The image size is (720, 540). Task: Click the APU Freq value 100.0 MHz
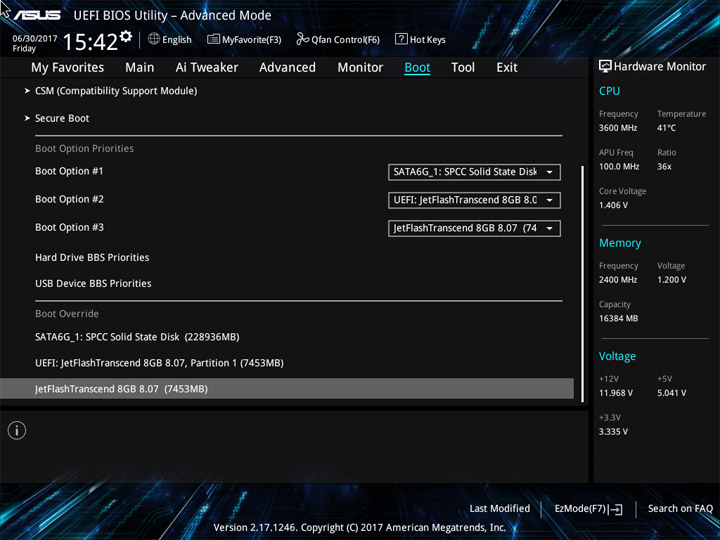[x=619, y=166]
